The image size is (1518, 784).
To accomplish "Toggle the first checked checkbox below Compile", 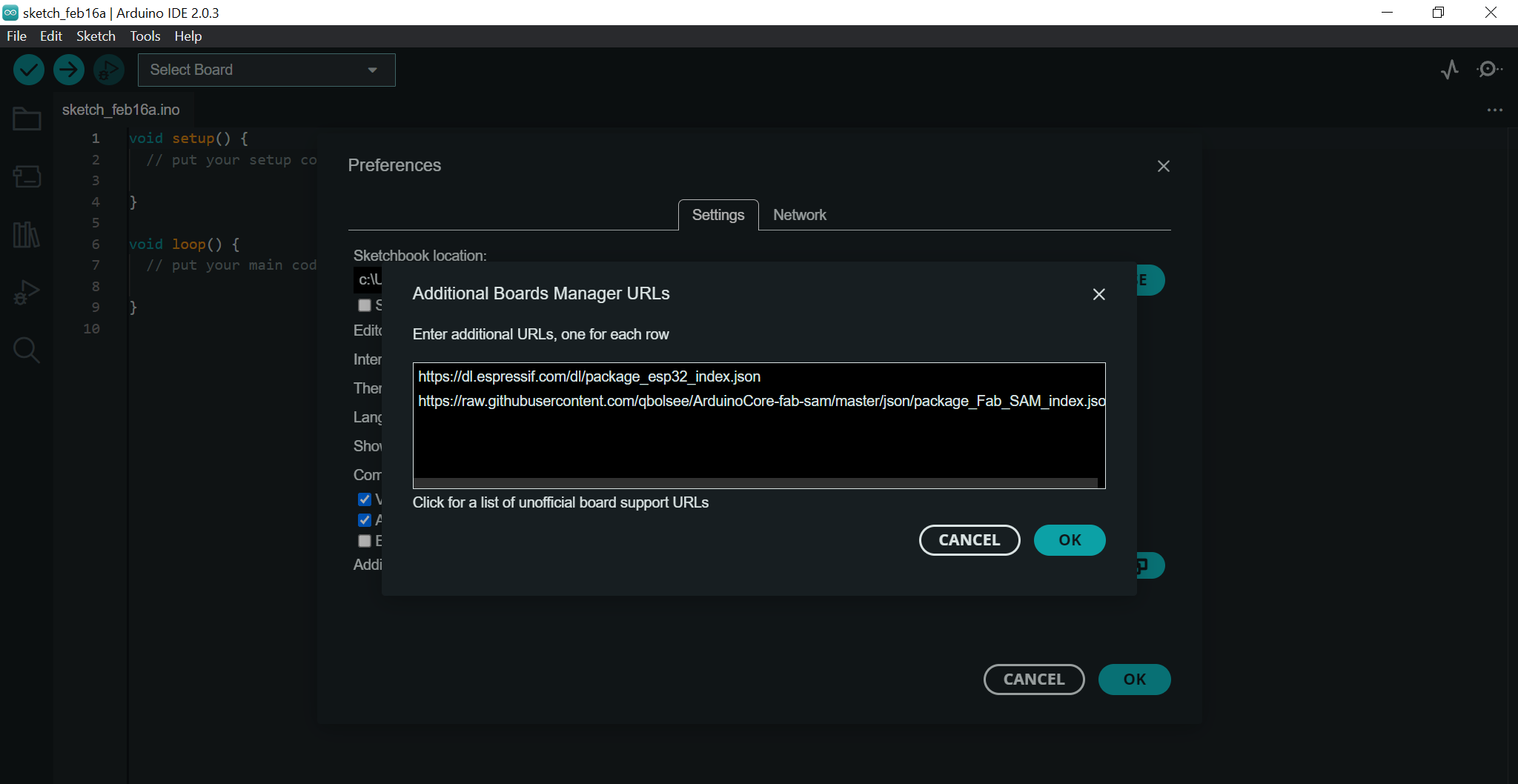I will pyautogui.click(x=364, y=499).
